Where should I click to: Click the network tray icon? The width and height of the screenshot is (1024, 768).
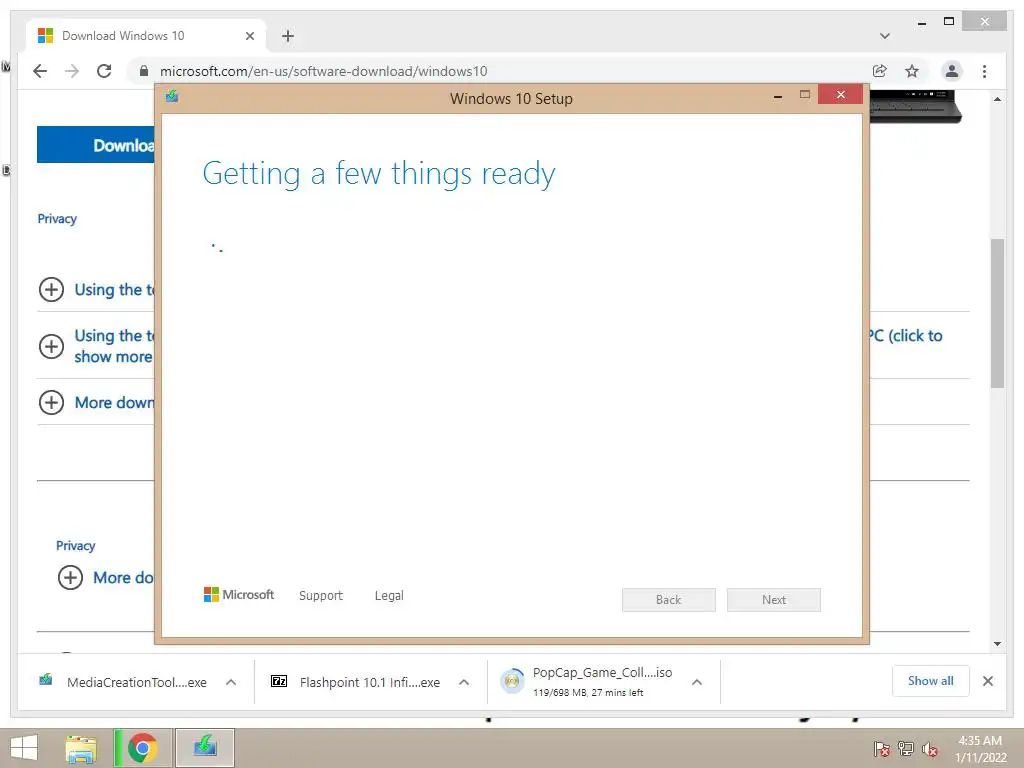(906, 748)
